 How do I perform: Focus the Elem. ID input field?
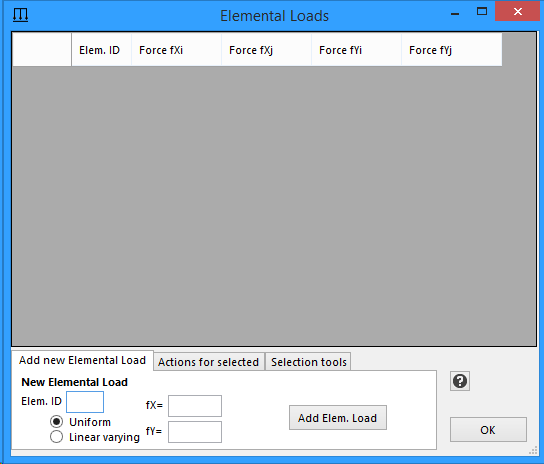coord(85,402)
